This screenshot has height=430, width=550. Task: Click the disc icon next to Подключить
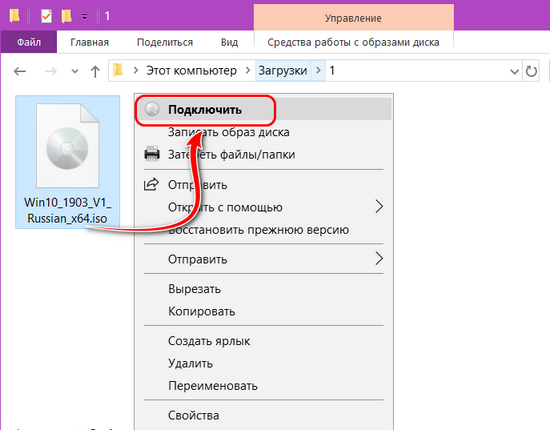(x=152, y=109)
